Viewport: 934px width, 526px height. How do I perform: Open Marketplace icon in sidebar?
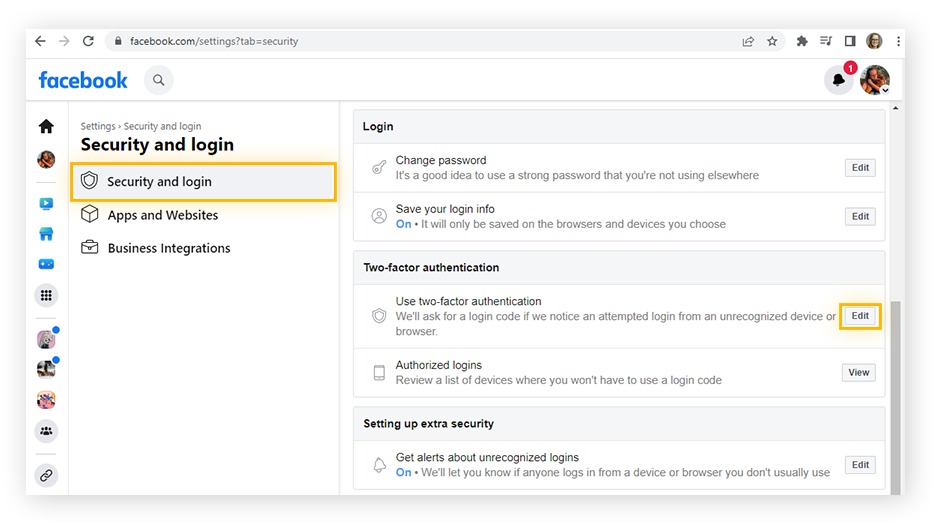coord(46,234)
